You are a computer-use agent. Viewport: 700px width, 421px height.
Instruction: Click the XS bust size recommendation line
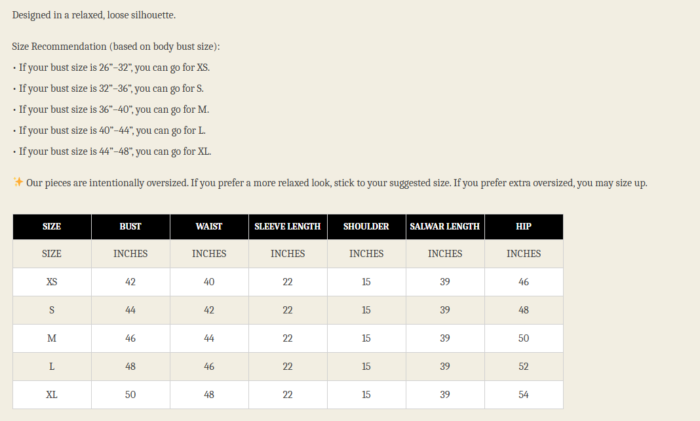pyautogui.click(x=112, y=67)
